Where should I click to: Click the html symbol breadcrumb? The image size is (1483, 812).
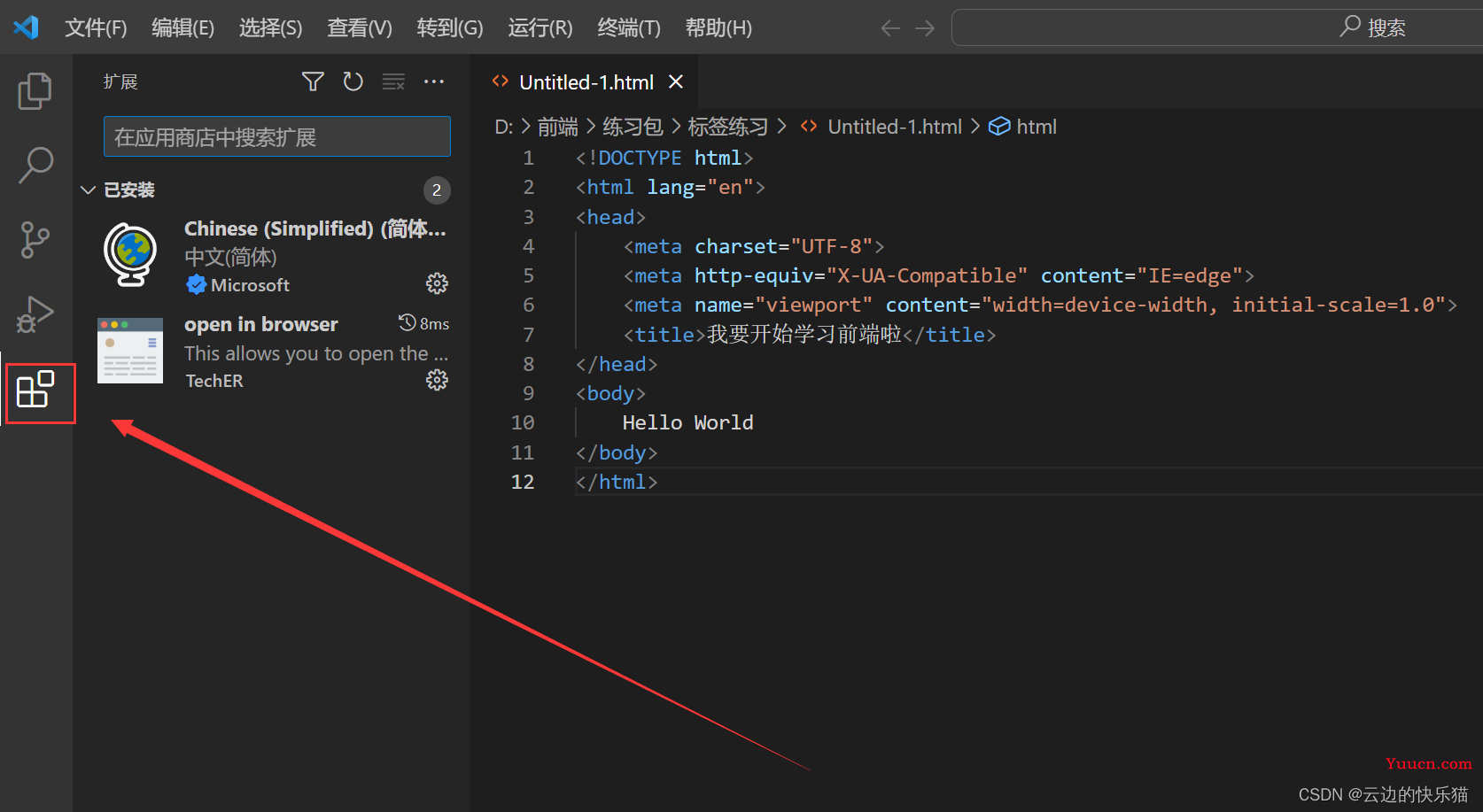1037,127
